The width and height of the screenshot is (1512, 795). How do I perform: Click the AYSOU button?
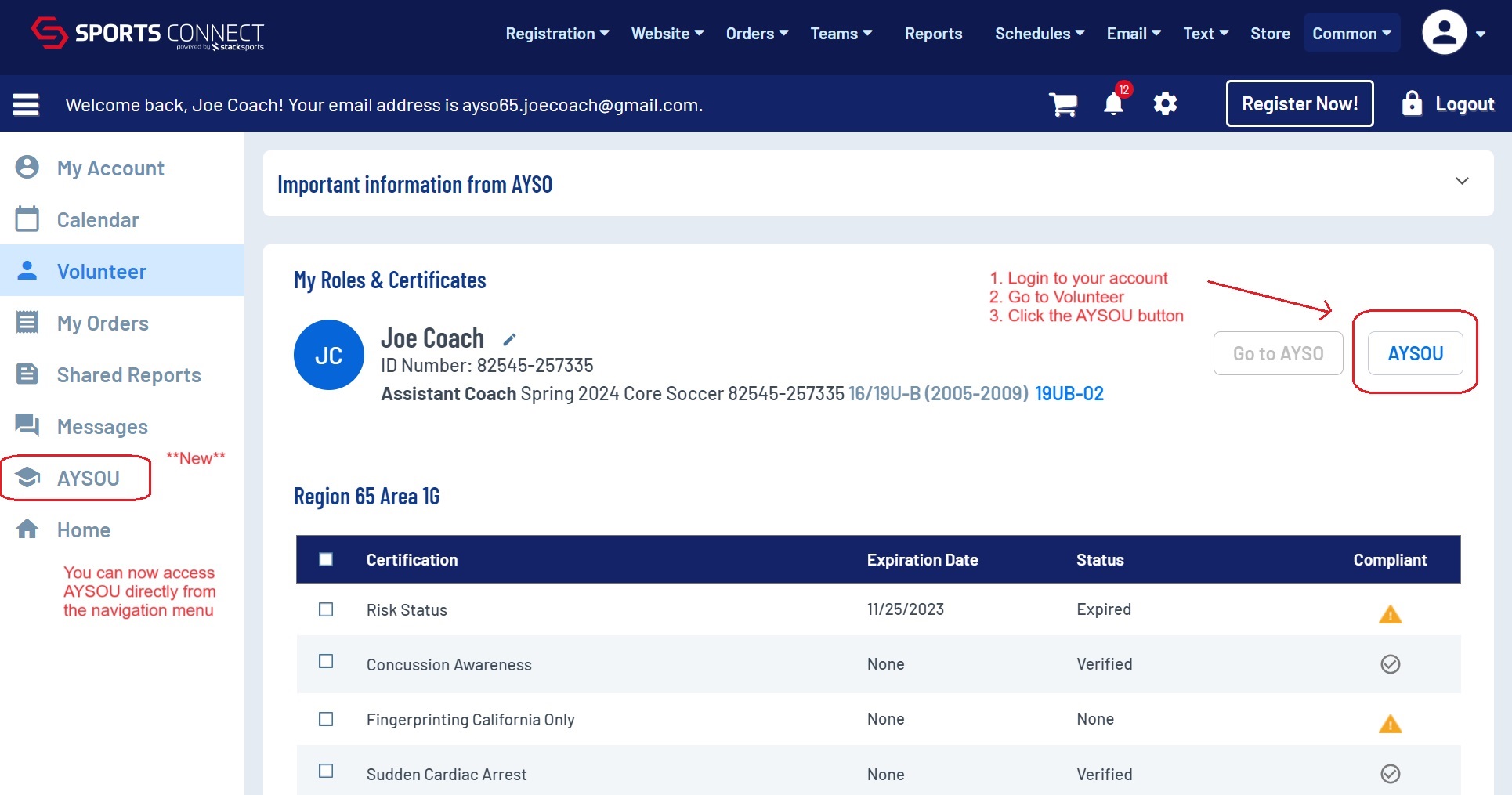point(1416,353)
